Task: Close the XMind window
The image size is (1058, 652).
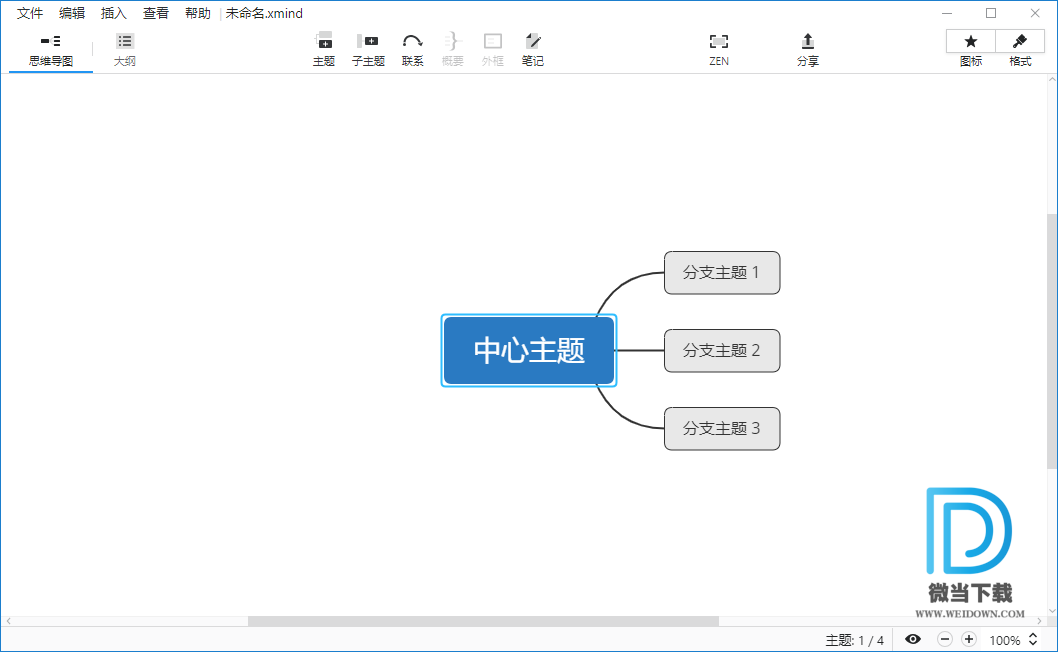Action: pos(1035,13)
